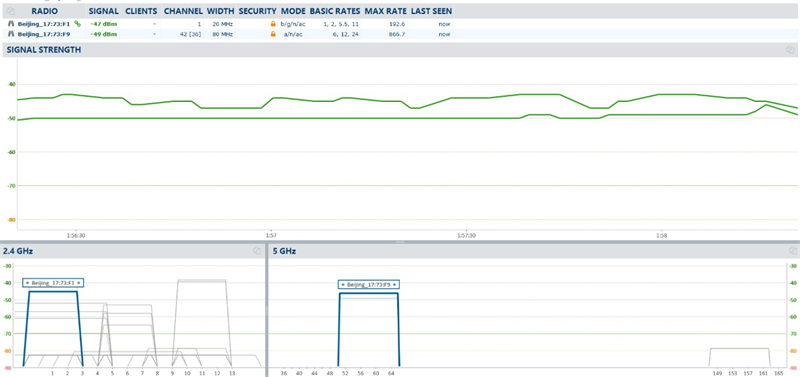Click the 1:57 time marker on the signal graph
The width and height of the screenshot is (800, 377).
click(271, 236)
